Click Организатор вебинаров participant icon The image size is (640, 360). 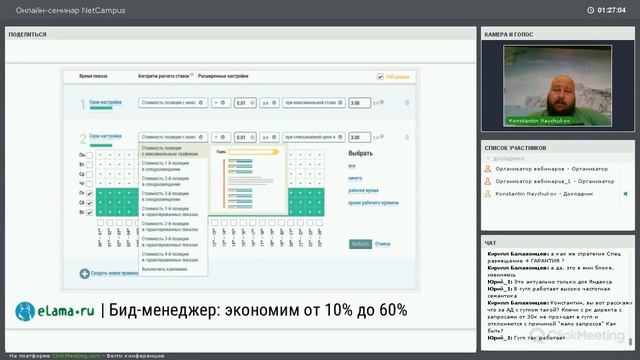(488, 169)
